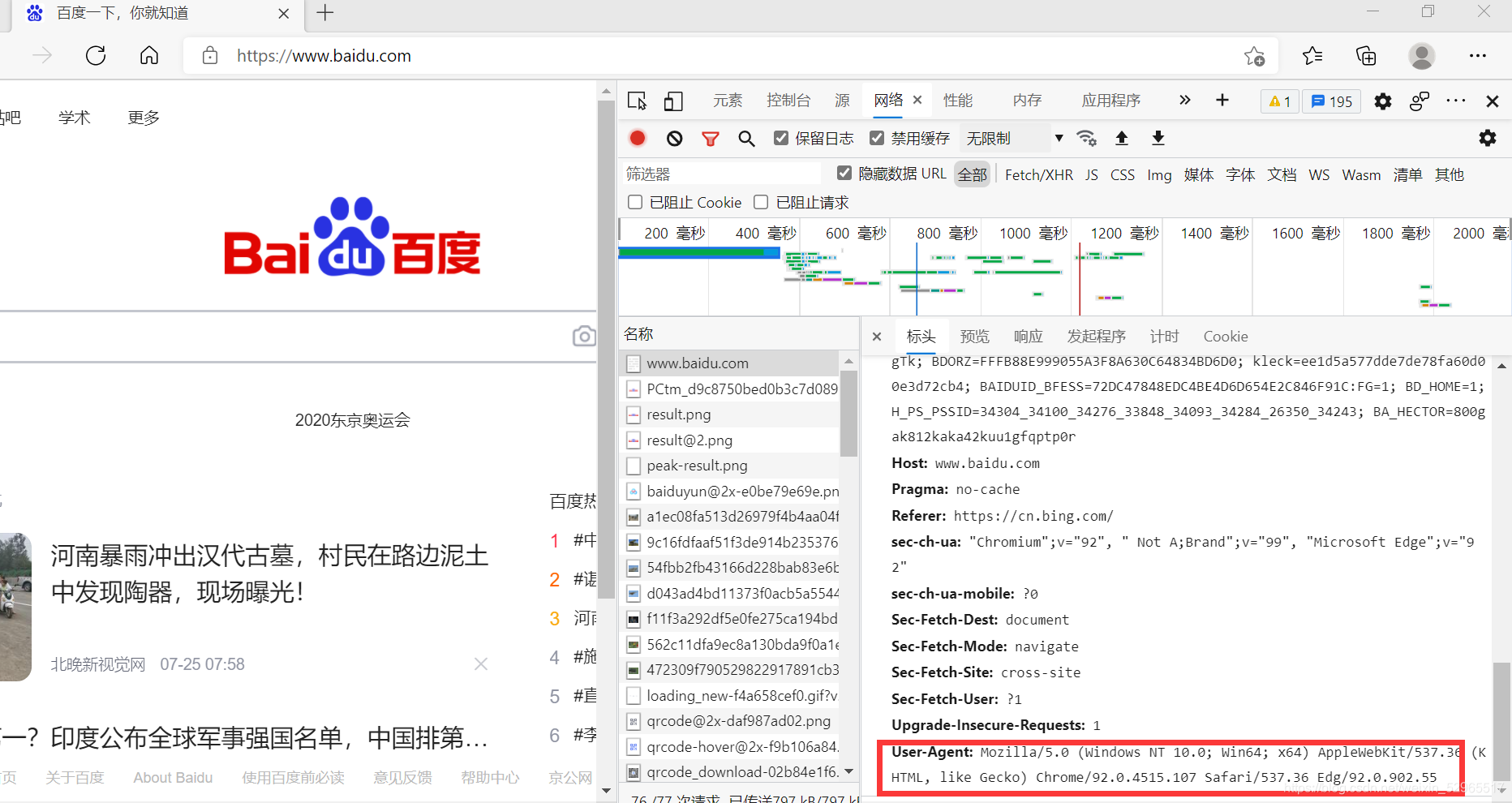Image resolution: width=1512 pixels, height=803 pixels.
Task: Switch to the 性能 tab
Action: tap(958, 101)
